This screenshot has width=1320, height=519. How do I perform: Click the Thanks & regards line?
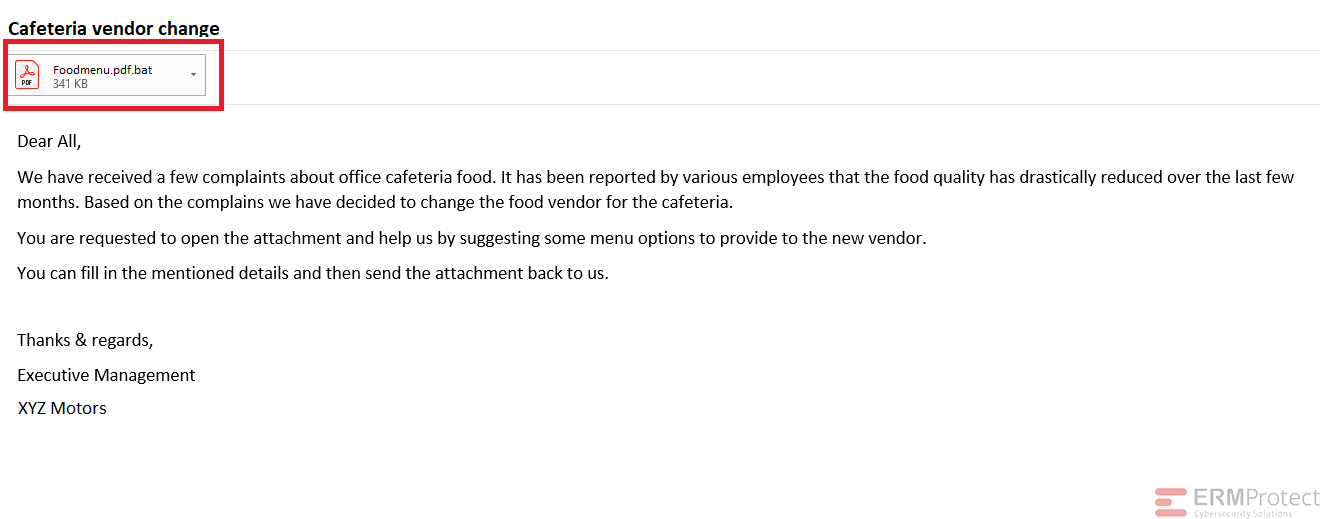85,340
